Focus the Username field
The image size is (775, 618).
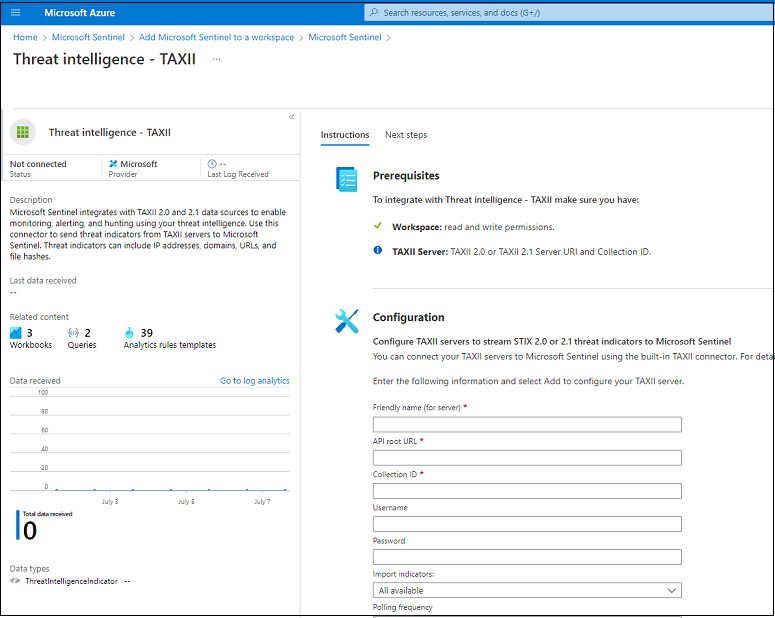point(527,524)
